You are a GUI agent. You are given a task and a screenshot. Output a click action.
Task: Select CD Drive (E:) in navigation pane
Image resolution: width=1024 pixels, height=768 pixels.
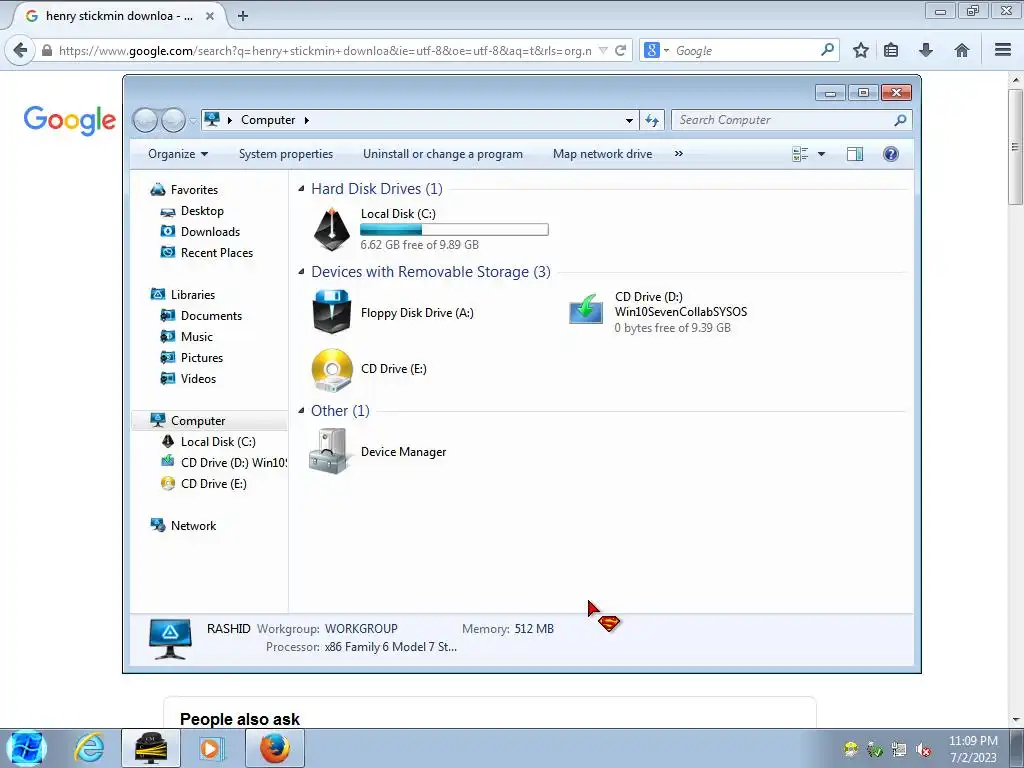[214, 484]
